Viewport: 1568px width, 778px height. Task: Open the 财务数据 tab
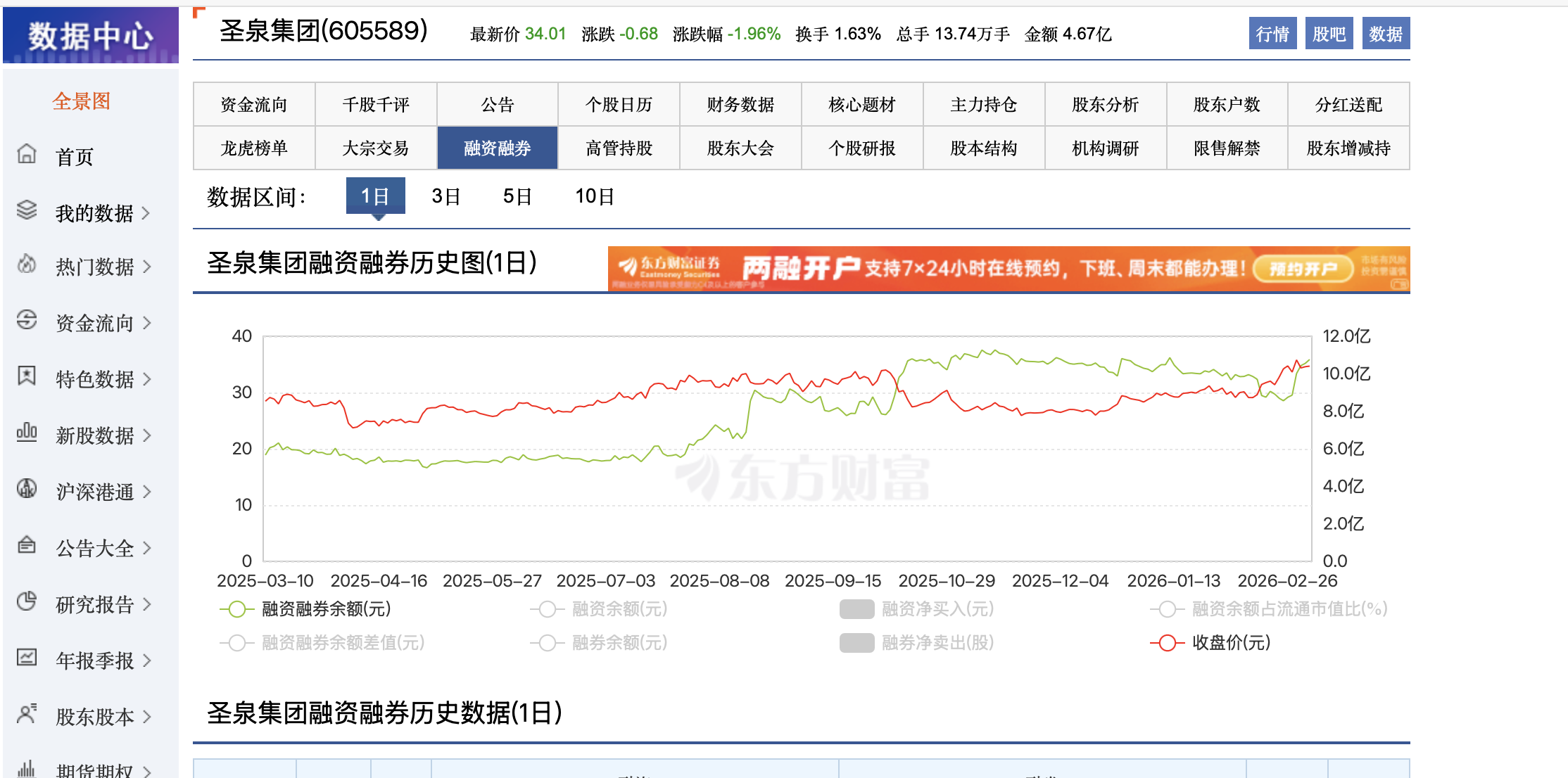point(740,105)
